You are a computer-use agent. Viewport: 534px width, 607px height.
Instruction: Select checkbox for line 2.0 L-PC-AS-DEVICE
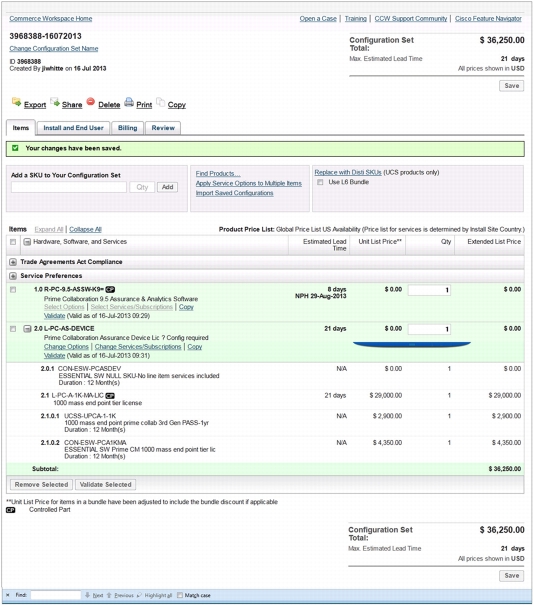13,329
